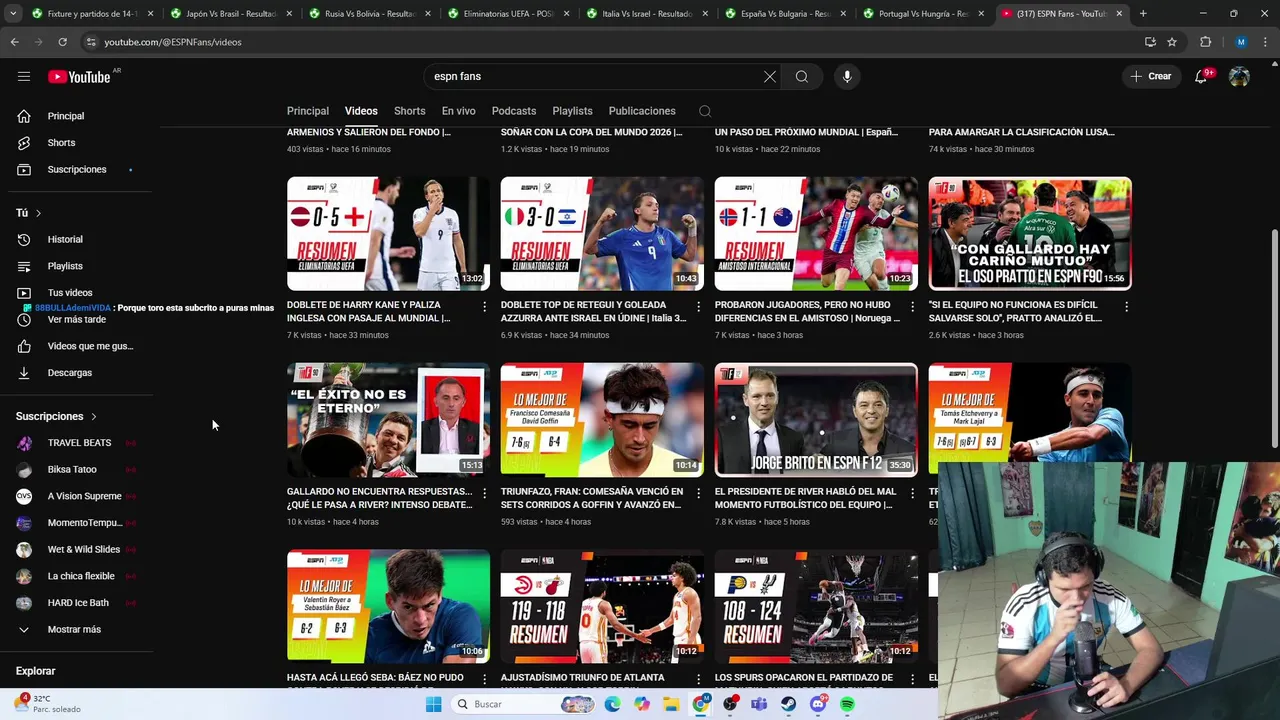Image resolution: width=1280 pixels, height=720 pixels.
Task: Play the Jorge Brito ESPN F12 thumbnail
Action: click(816, 420)
